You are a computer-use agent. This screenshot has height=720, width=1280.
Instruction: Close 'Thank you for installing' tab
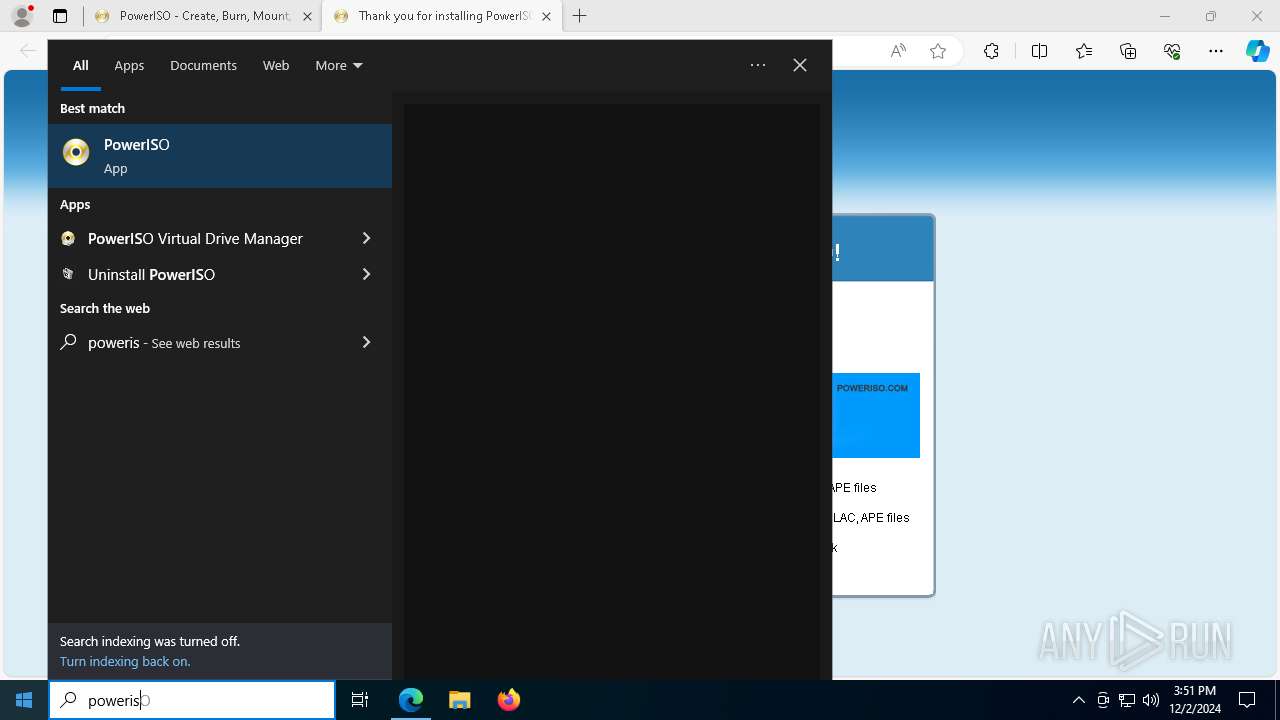[546, 16]
